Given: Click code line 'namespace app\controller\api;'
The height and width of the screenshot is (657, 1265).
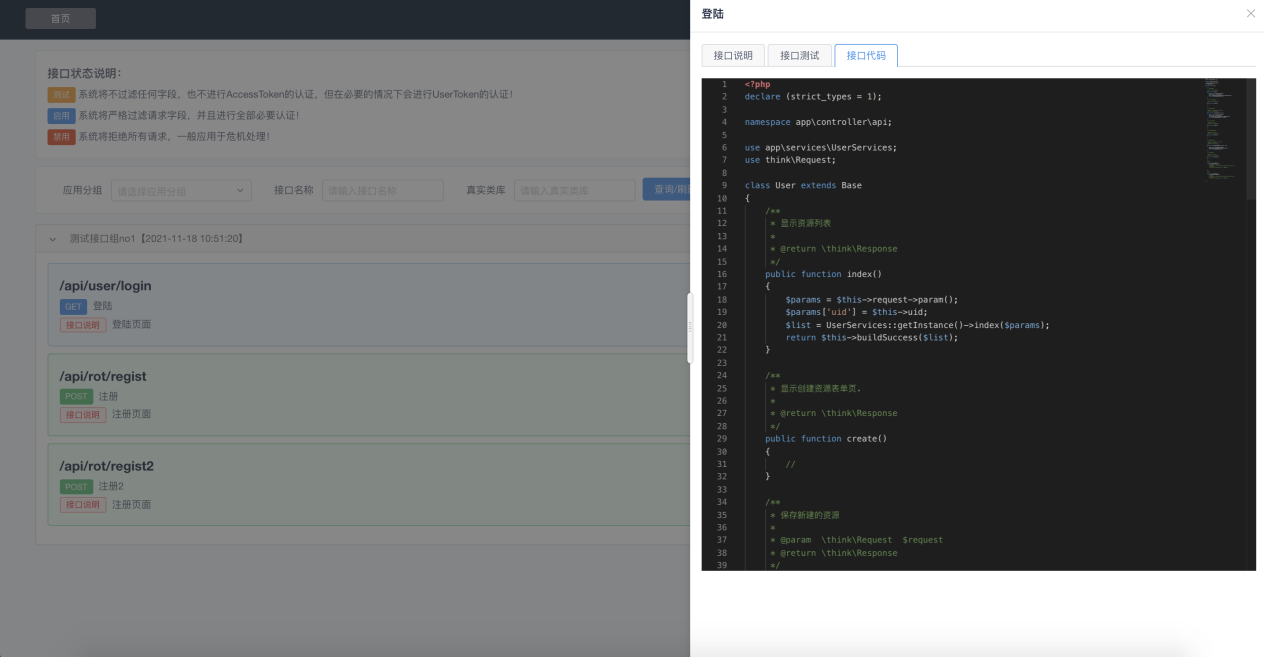Looking at the screenshot, I should (818, 122).
